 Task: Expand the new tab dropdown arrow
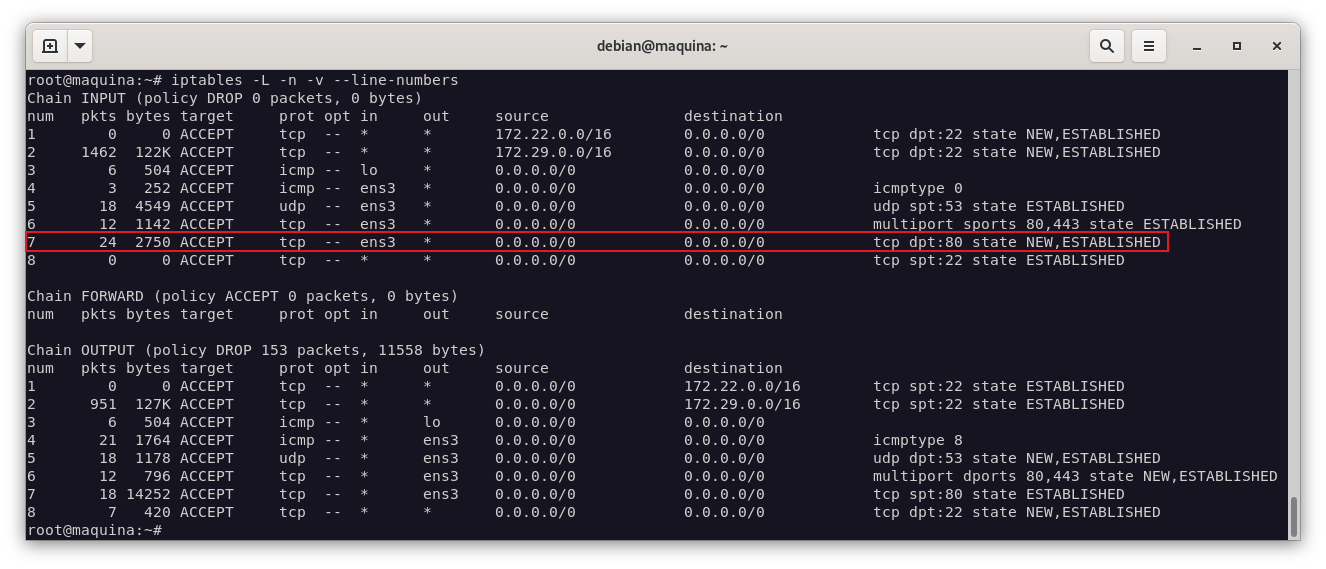[x=80, y=46]
